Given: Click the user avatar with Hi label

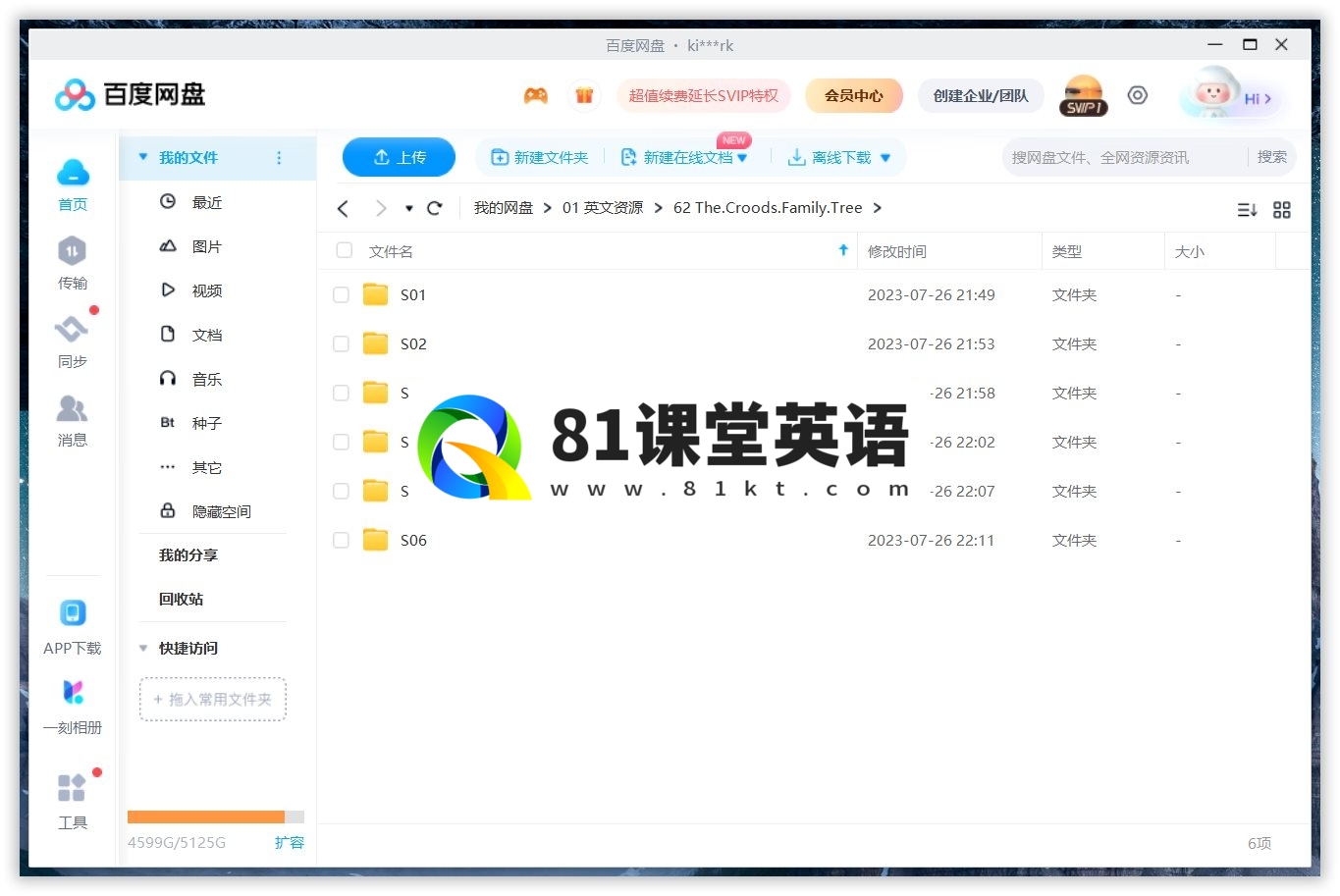Looking at the screenshot, I should click(1231, 96).
